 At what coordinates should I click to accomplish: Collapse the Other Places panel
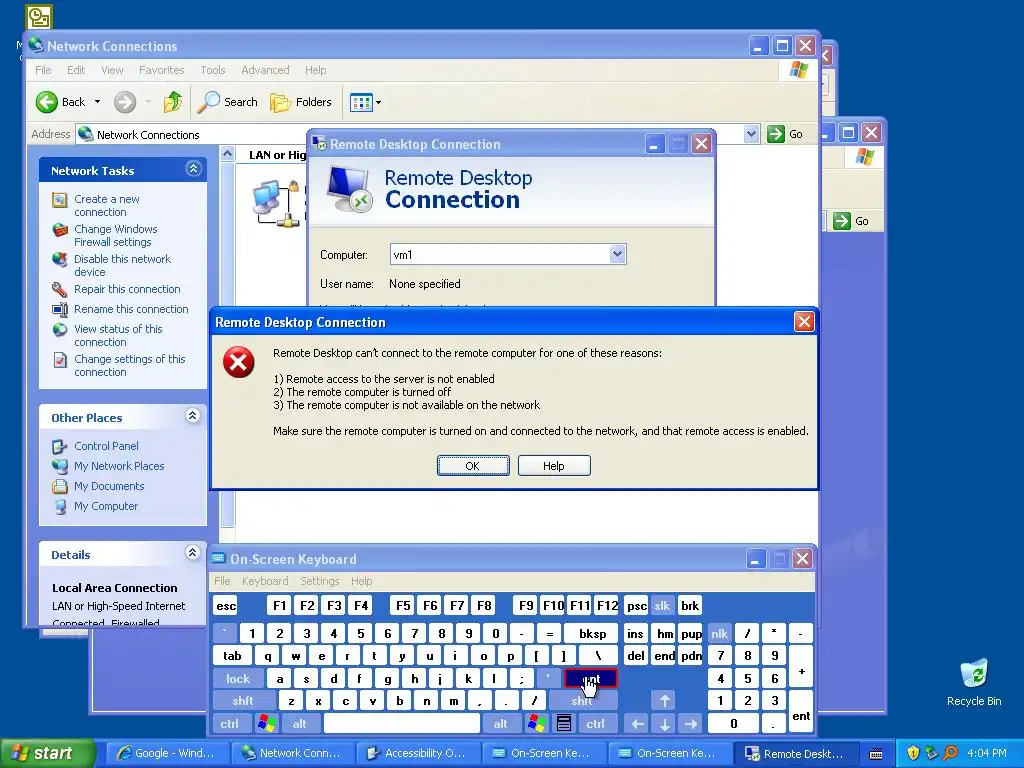pos(193,416)
